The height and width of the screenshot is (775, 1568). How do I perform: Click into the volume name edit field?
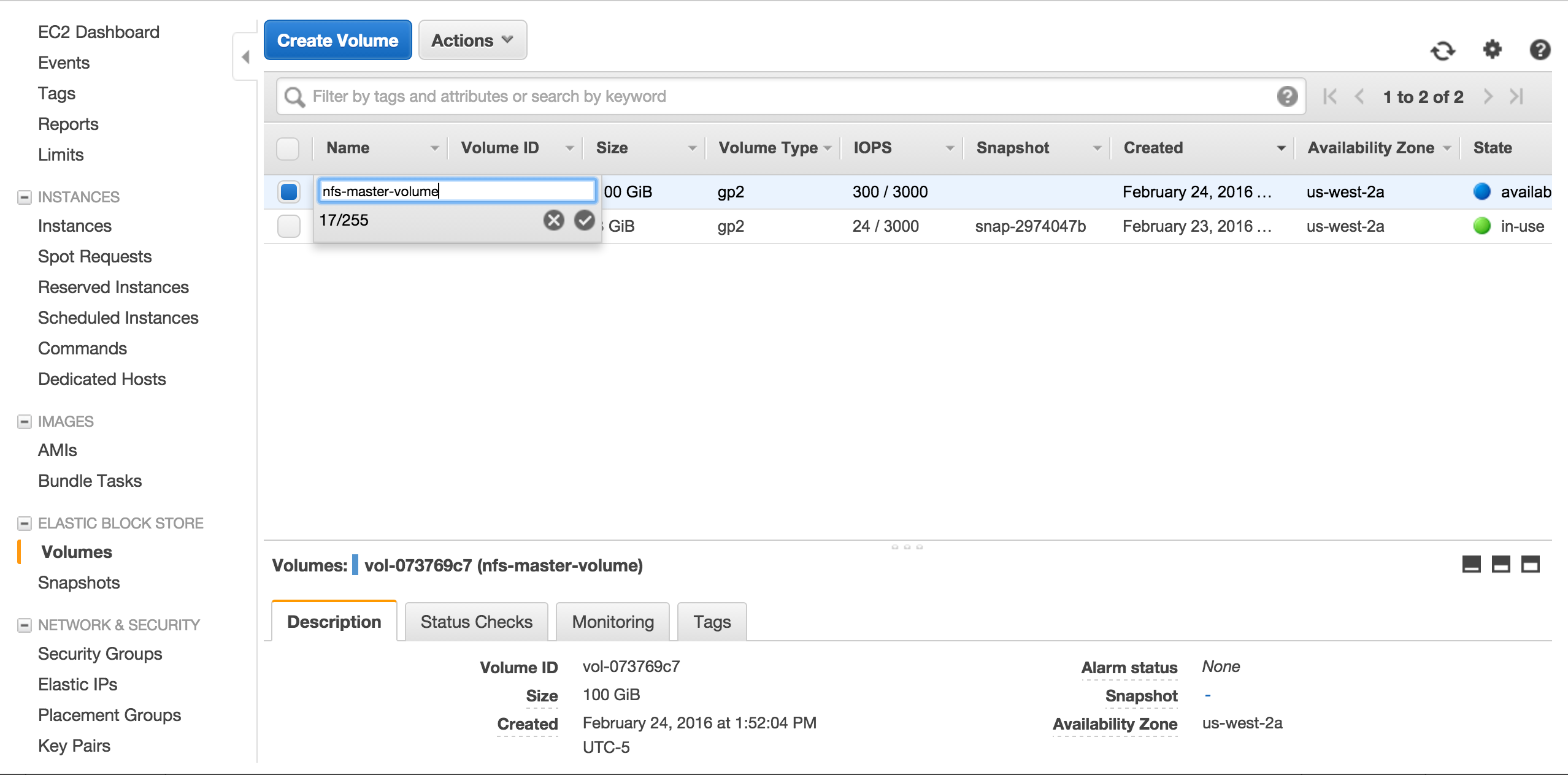tap(457, 191)
